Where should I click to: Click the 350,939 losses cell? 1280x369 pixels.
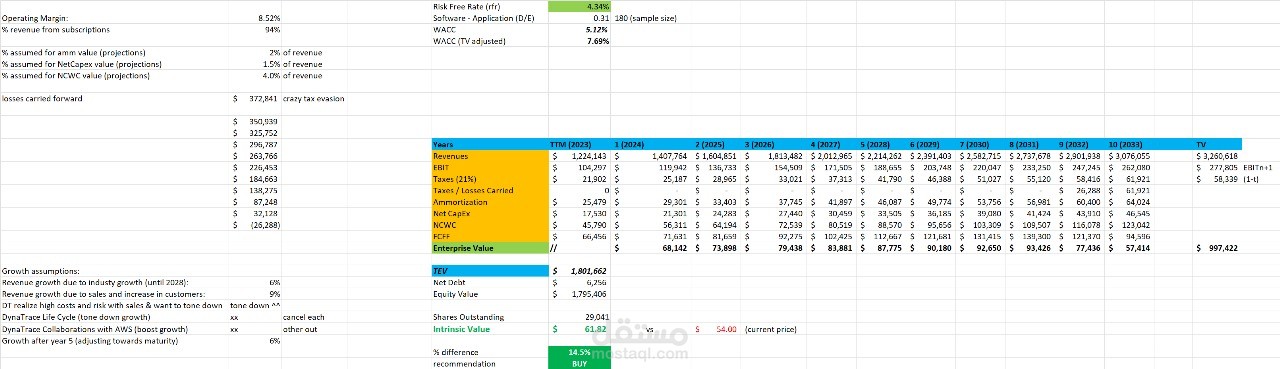tap(255, 121)
